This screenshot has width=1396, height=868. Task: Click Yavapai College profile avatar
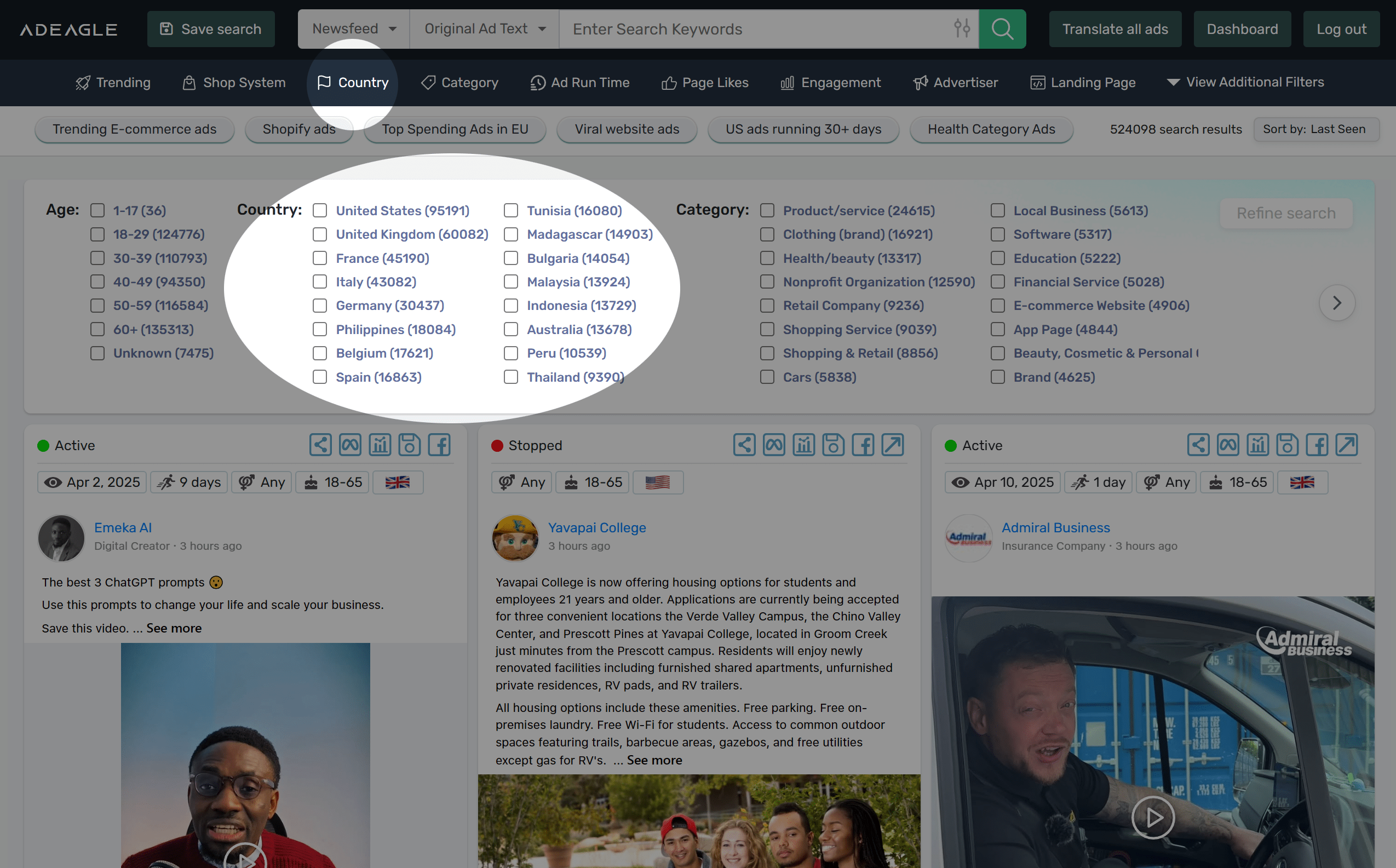coord(515,537)
